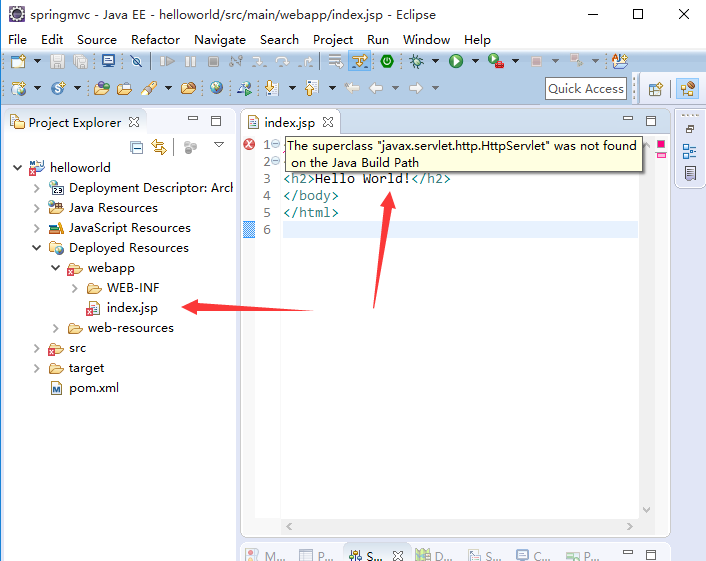Image resolution: width=706 pixels, height=561 pixels.
Task: Select the Markers tab in bottom panel
Action: pyautogui.click(x=267, y=556)
